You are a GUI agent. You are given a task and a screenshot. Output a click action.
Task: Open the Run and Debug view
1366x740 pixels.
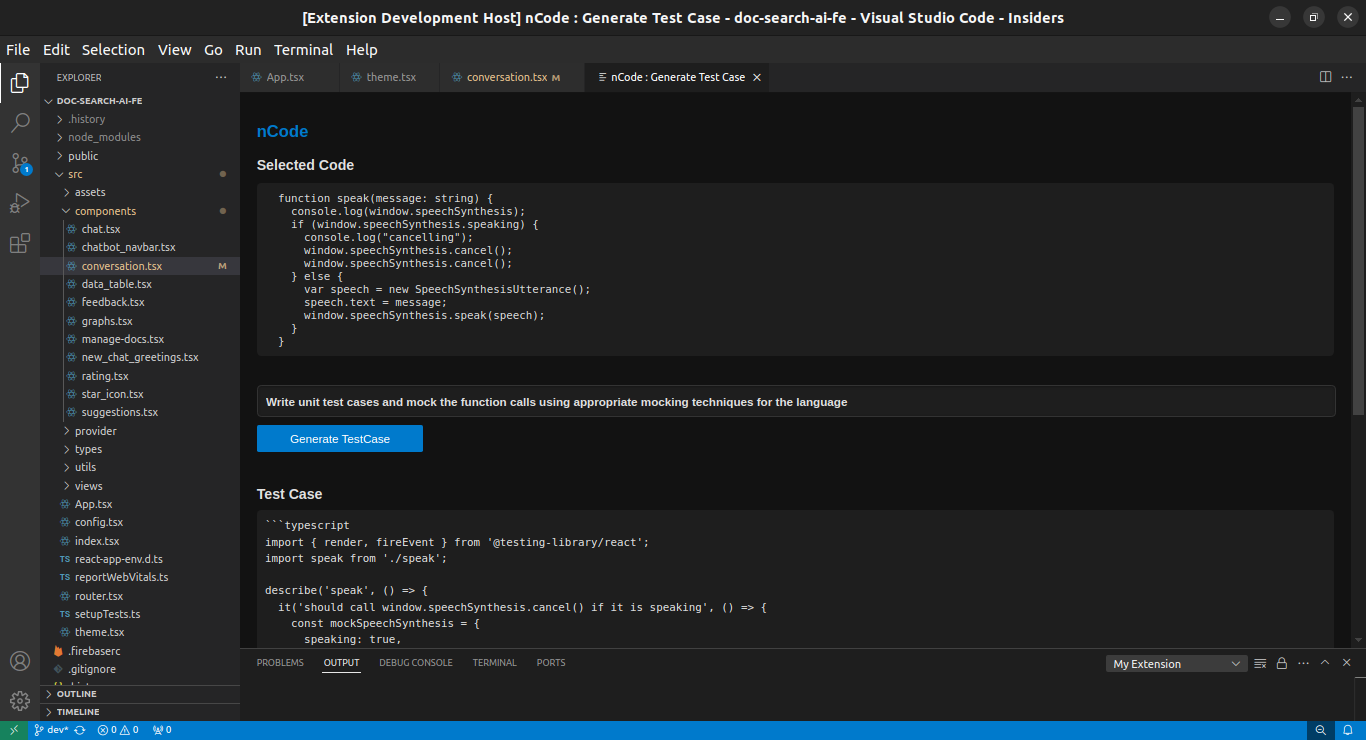pyautogui.click(x=20, y=204)
